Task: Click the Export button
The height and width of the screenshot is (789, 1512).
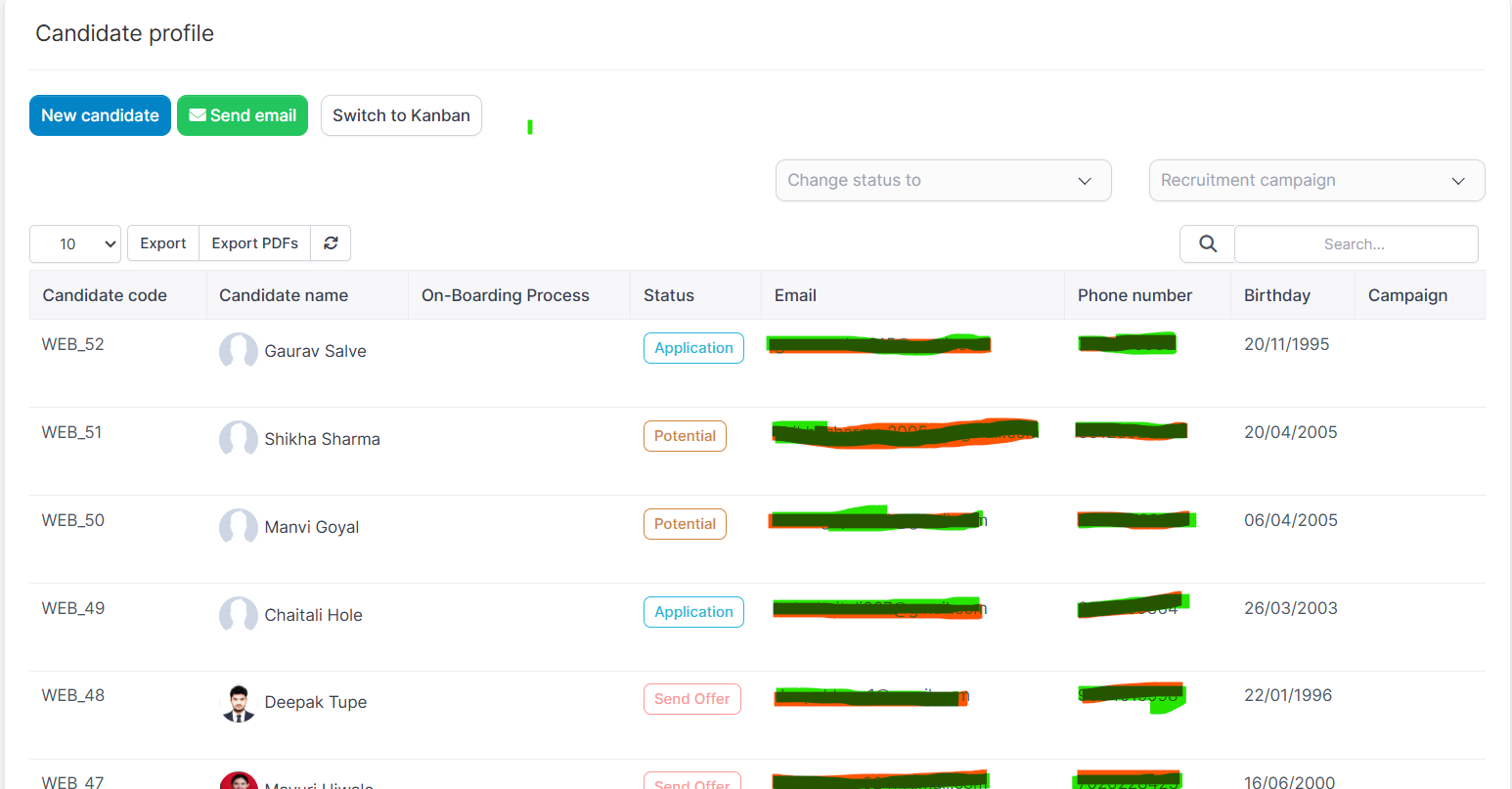Action: coord(163,243)
